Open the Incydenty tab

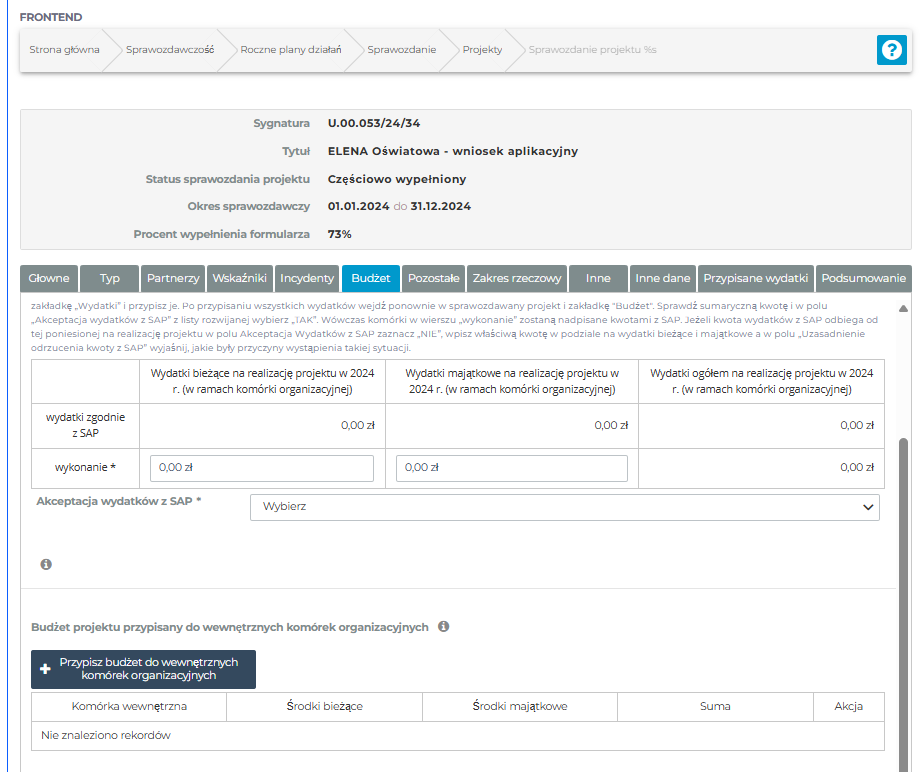point(307,278)
